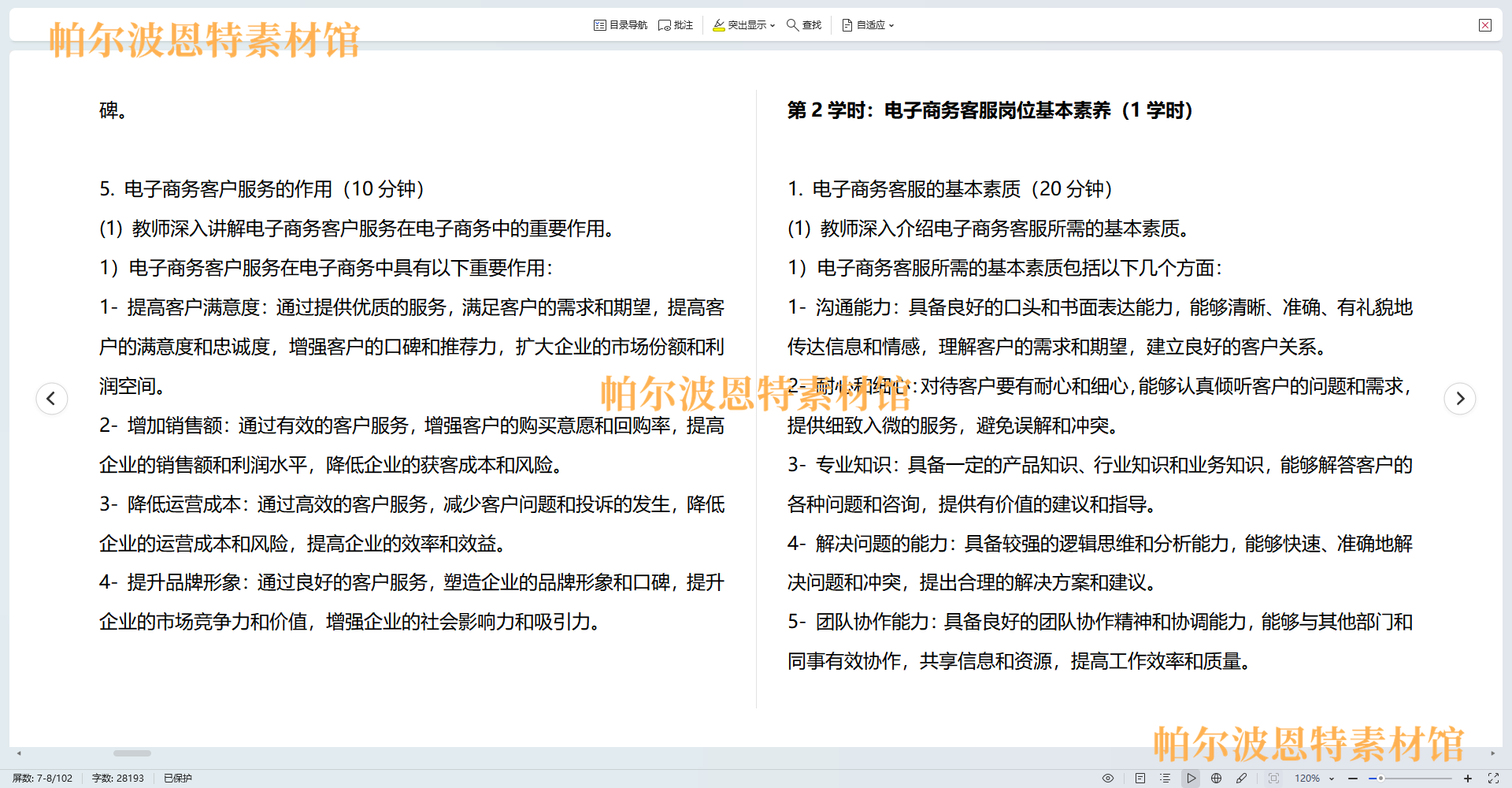1512x788 pixels.
Task: Click the text 4- 解决问题的能力
Action: coord(869,544)
